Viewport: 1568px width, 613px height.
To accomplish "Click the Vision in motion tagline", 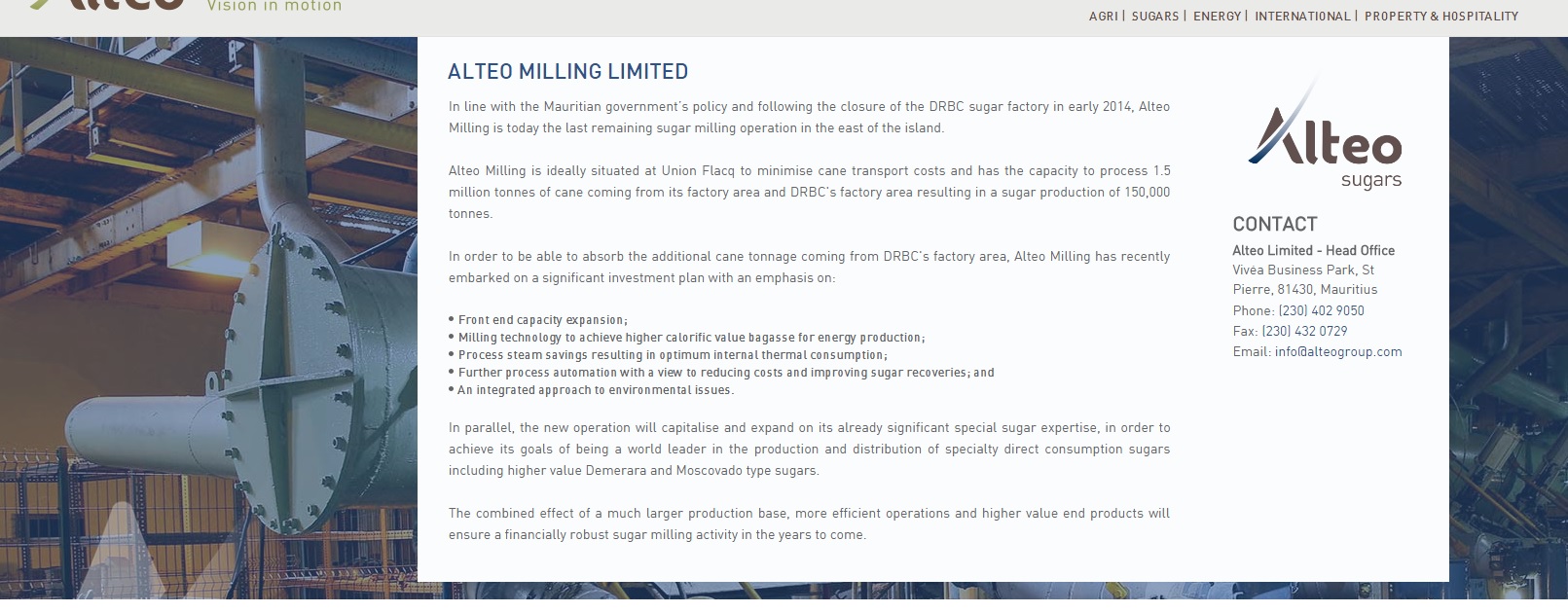I will pos(274,7).
